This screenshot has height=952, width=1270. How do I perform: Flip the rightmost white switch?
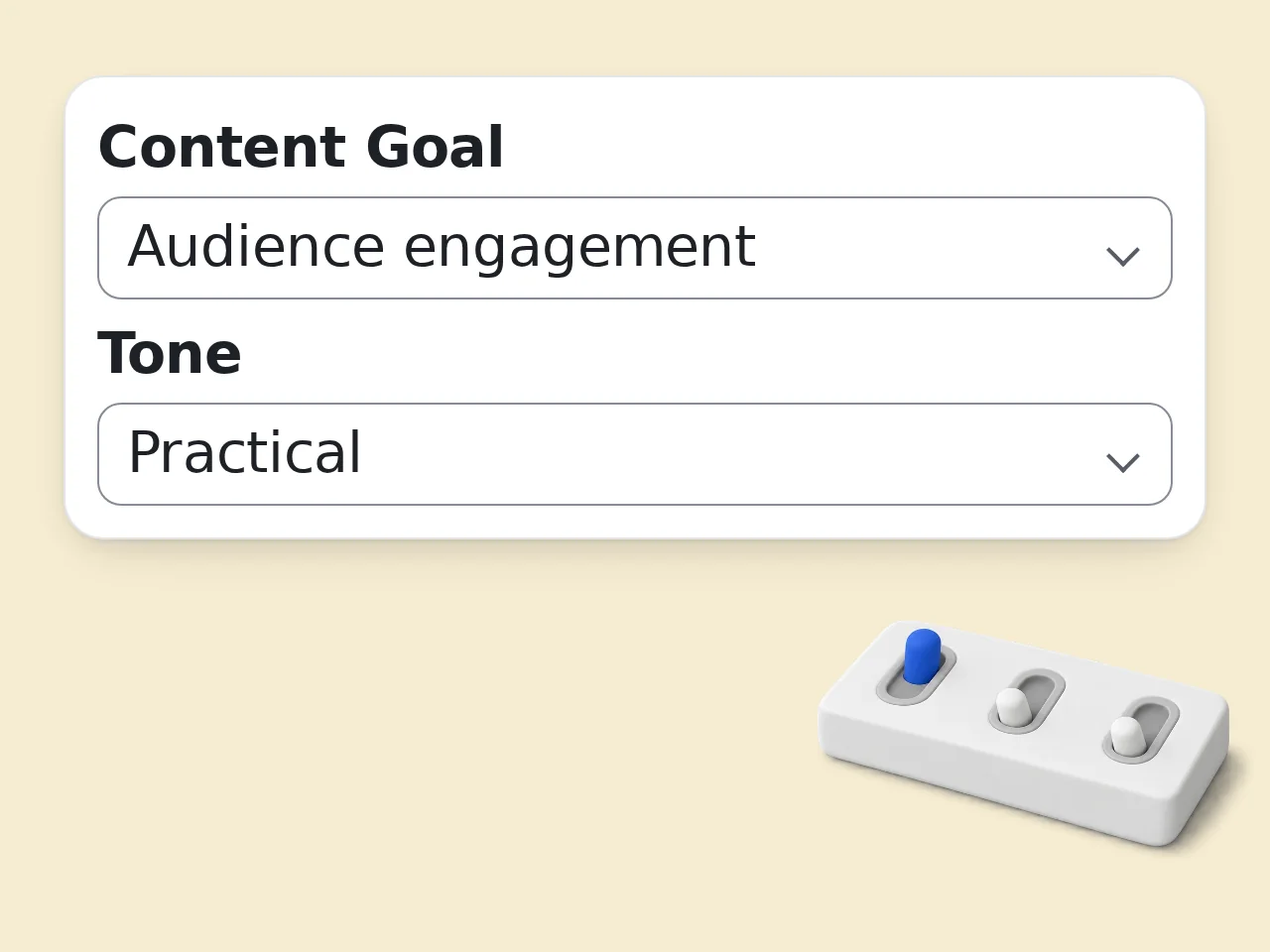1141,730
